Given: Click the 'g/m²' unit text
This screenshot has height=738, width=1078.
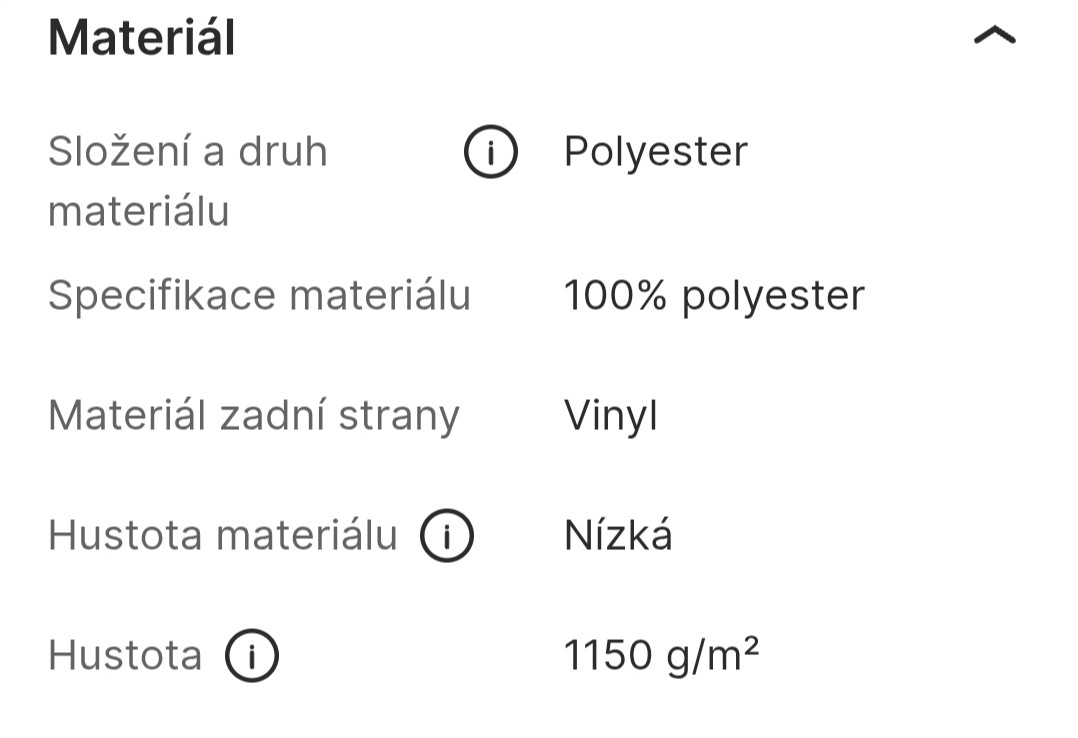Looking at the screenshot, I should click(712, 657).
